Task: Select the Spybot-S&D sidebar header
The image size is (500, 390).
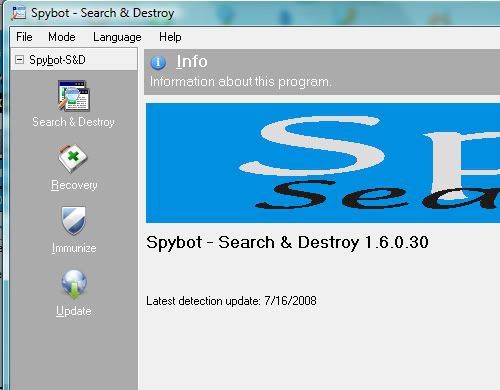Action: pos(74,60)
